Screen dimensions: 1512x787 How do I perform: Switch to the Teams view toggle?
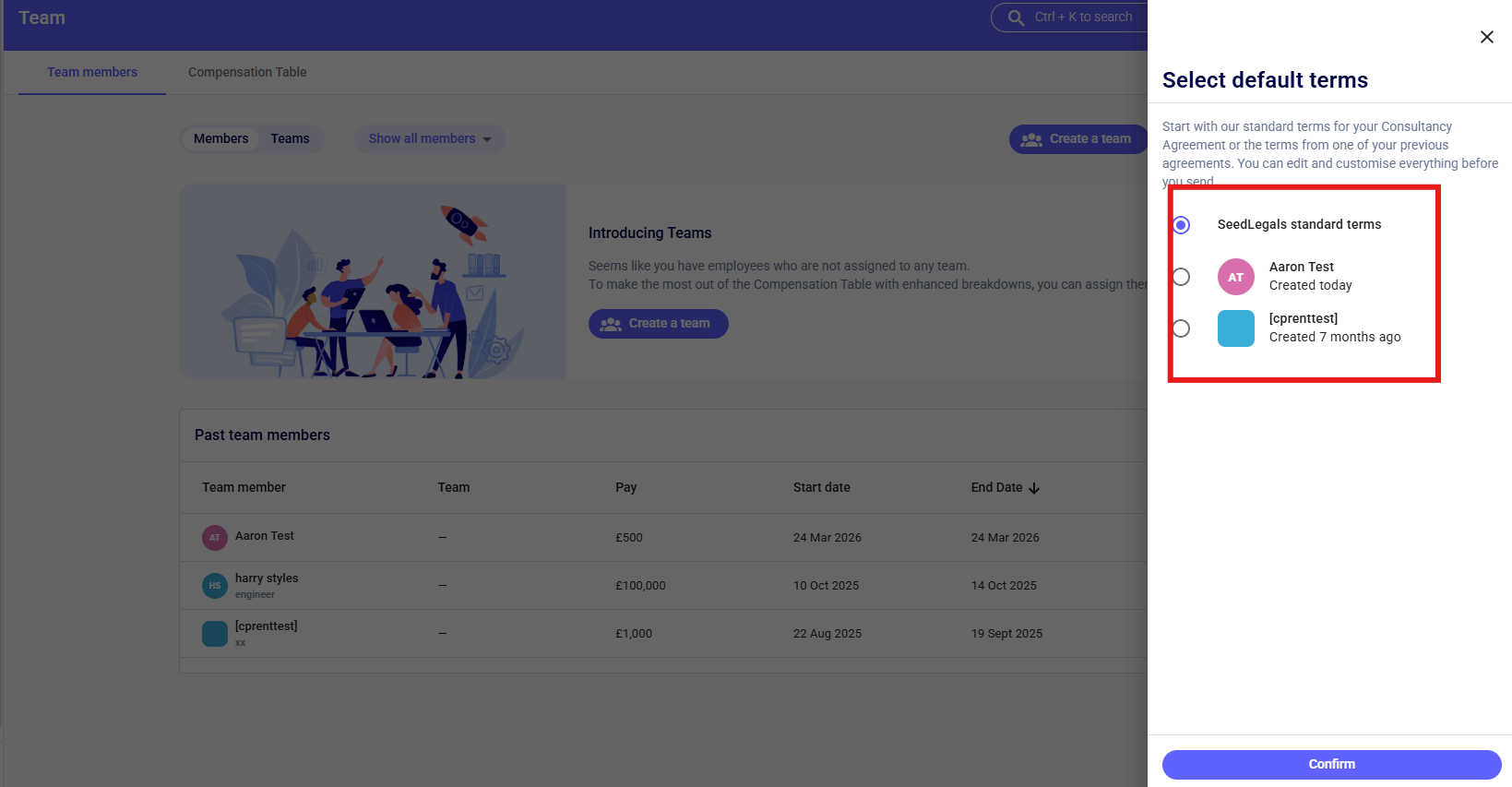point(290,138)
